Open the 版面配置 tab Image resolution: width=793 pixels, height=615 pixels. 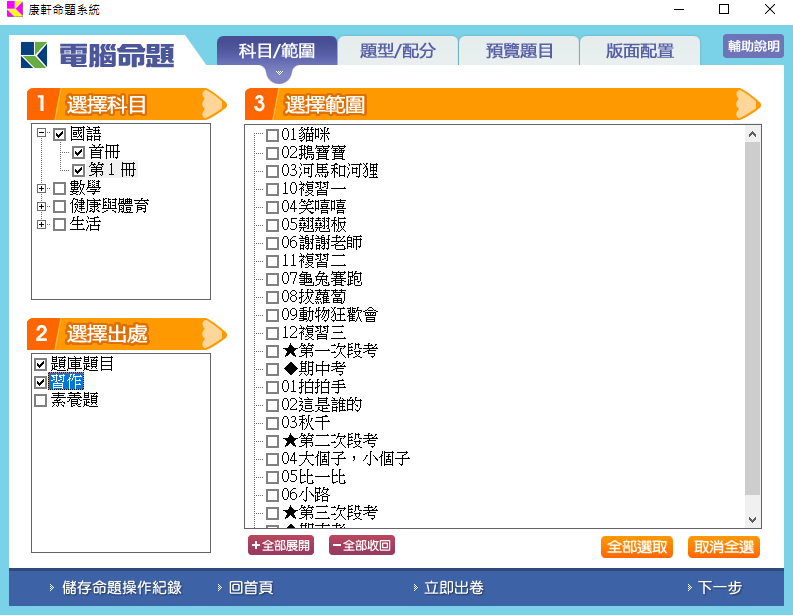[x=639, y=51]
